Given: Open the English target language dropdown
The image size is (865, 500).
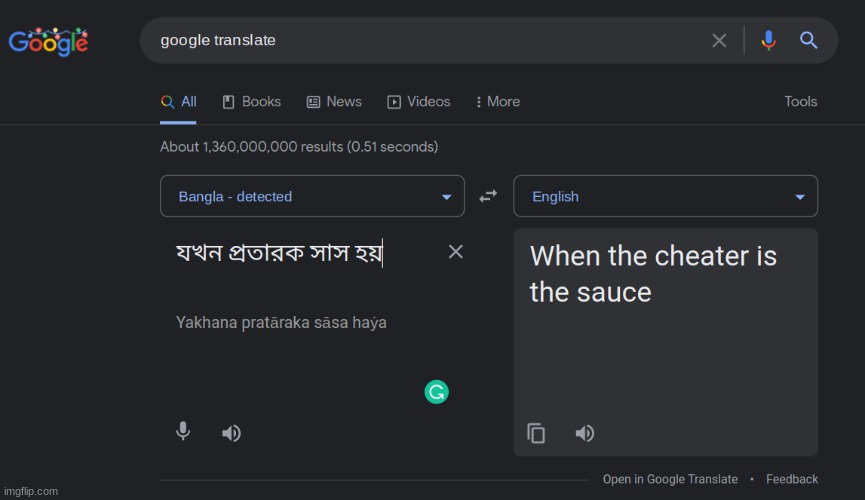Looking at the screenshot, I should [x=665, y=196].
